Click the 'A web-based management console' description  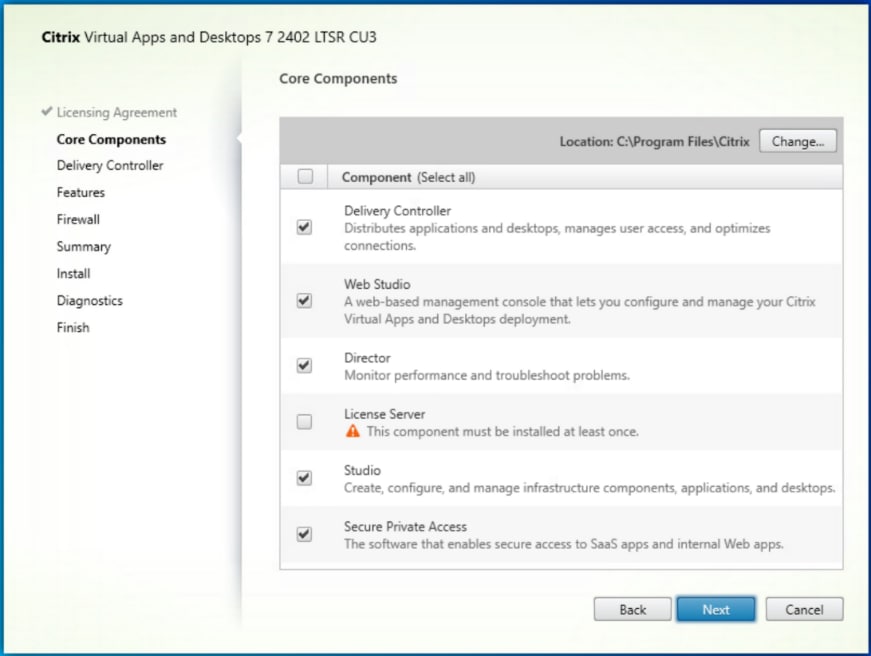click(x=580, y=311)
